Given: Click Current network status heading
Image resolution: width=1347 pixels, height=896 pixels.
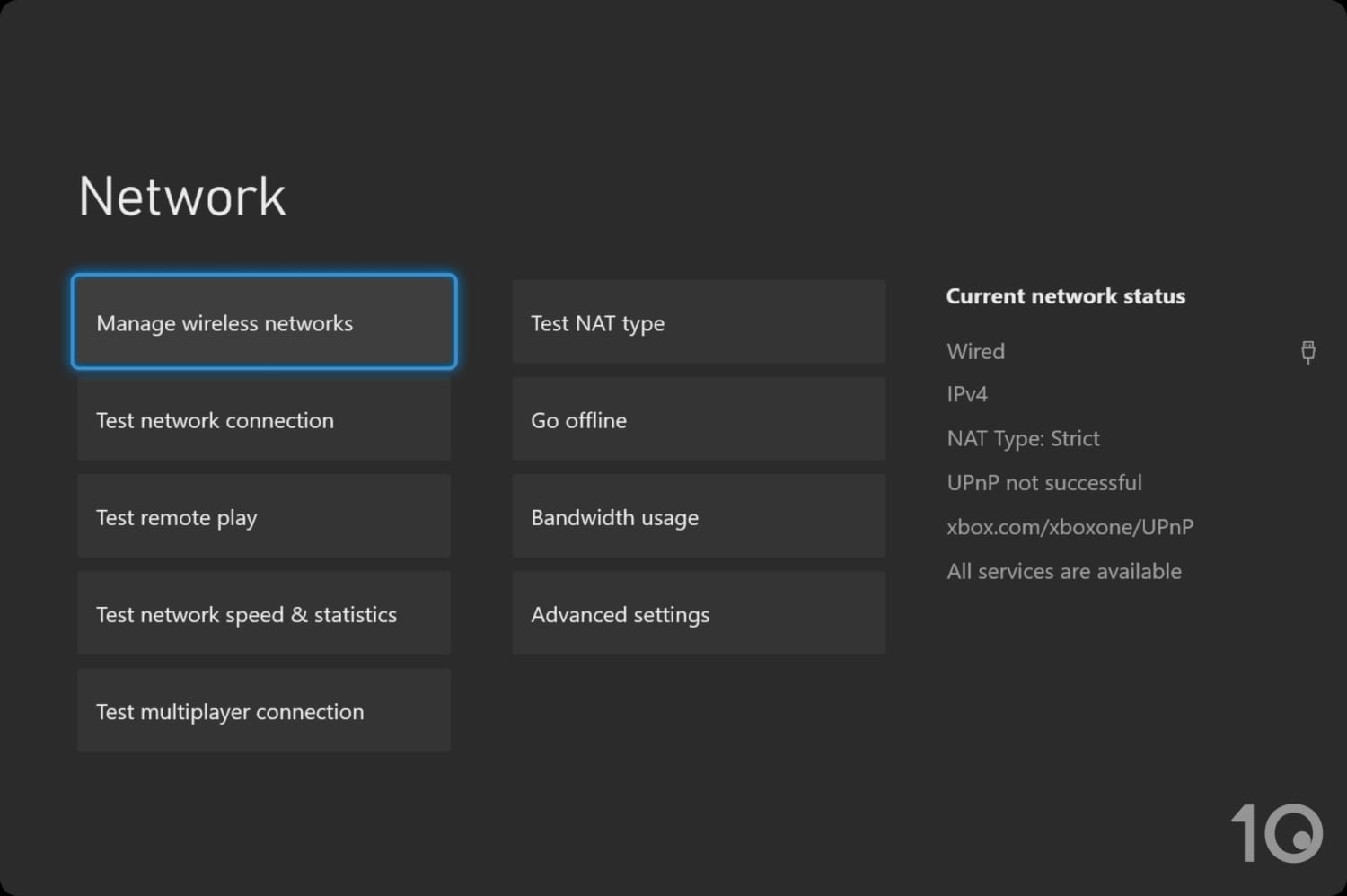Looking at the screenshot, I should 1066,296.
